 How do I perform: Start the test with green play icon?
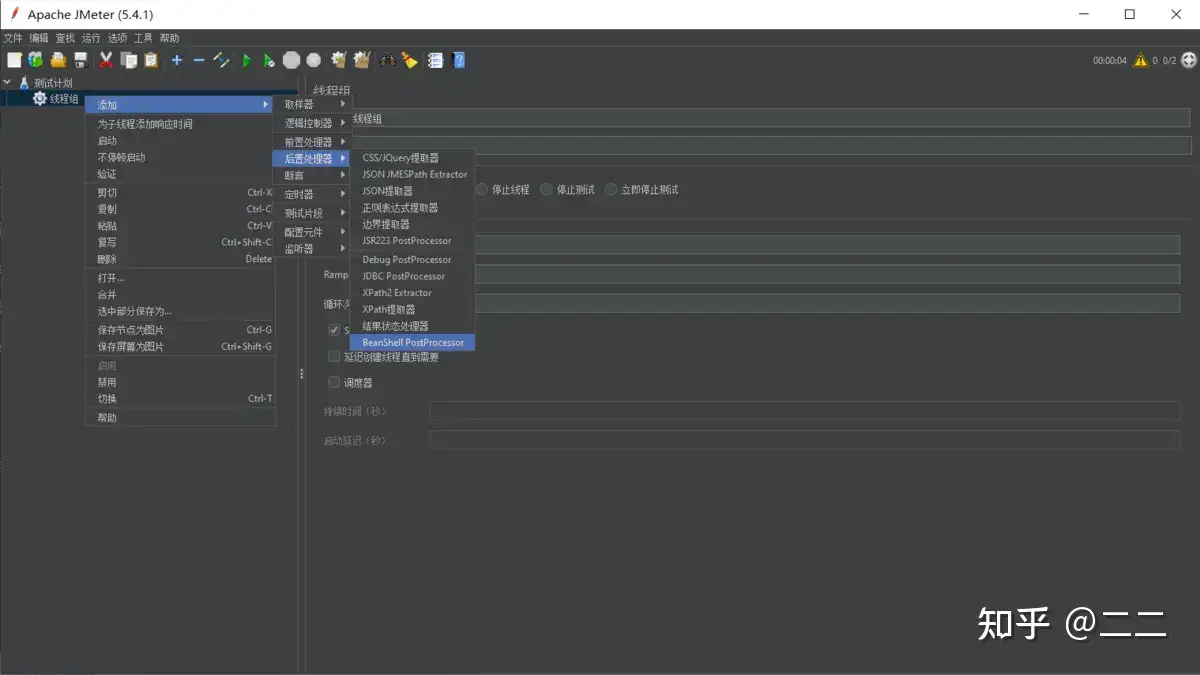247,60
